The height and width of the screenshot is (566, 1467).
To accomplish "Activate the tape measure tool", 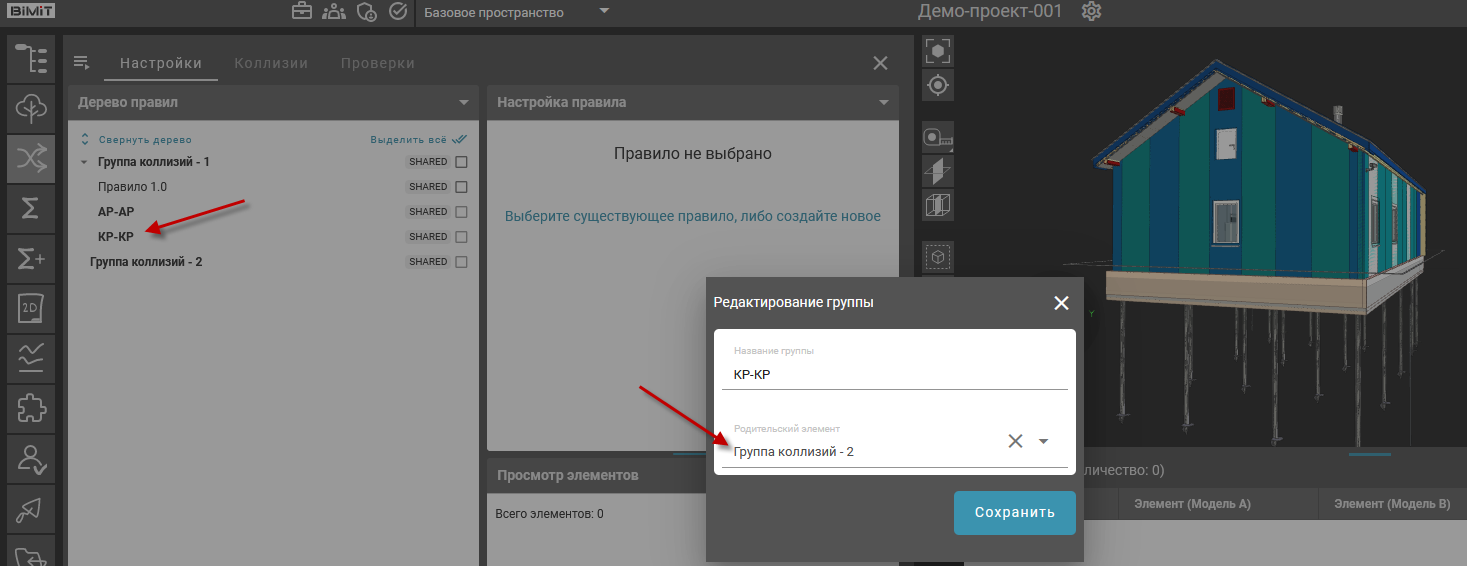I will (938, 135).
